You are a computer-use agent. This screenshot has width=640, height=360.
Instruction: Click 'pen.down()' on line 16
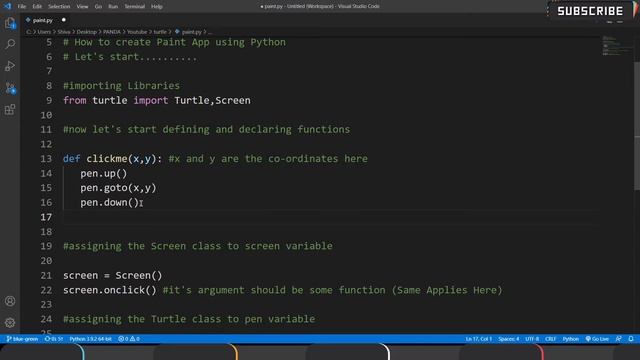[109, 202]
